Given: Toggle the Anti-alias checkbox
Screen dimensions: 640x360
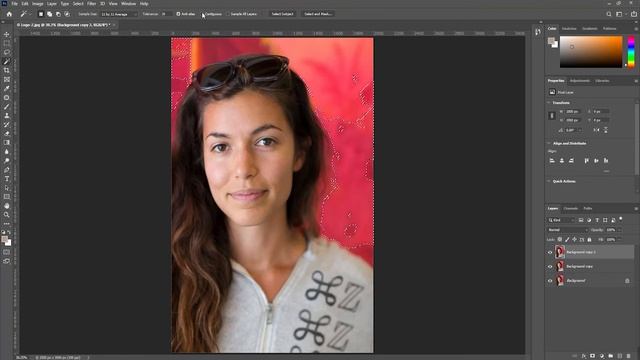Looking at the screenshot, I should coord(178,14).
